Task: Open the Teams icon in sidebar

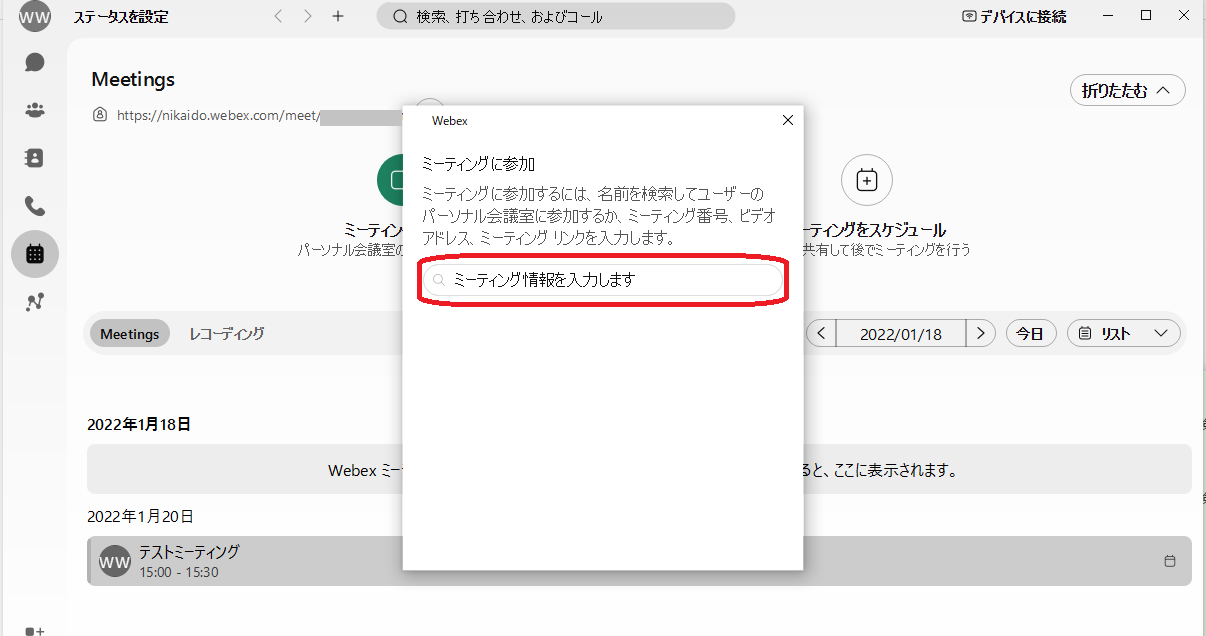Action: click(x=35, y=110)
